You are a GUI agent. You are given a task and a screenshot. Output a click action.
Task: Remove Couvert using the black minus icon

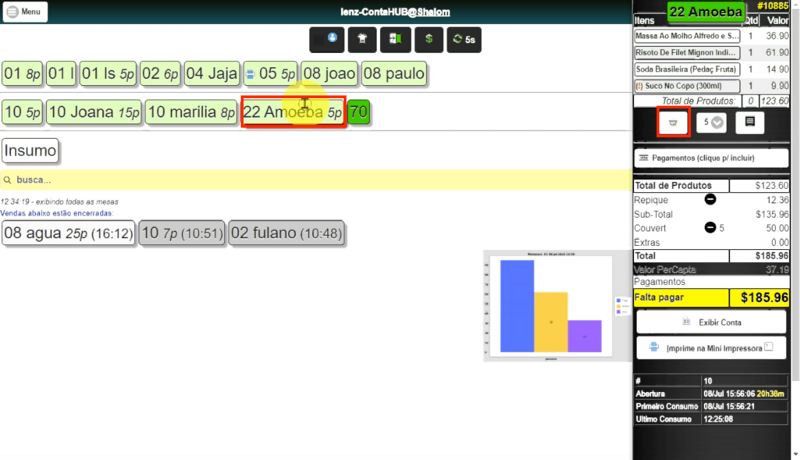click(x=710, y=227)
